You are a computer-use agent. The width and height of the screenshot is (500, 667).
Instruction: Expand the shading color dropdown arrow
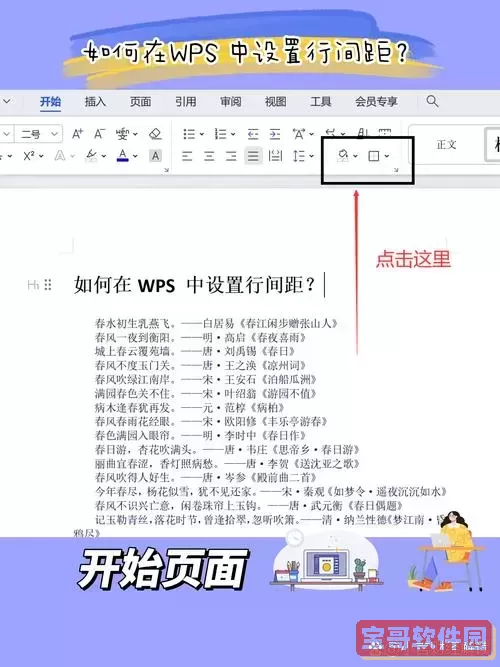click(x=356, y=156)
